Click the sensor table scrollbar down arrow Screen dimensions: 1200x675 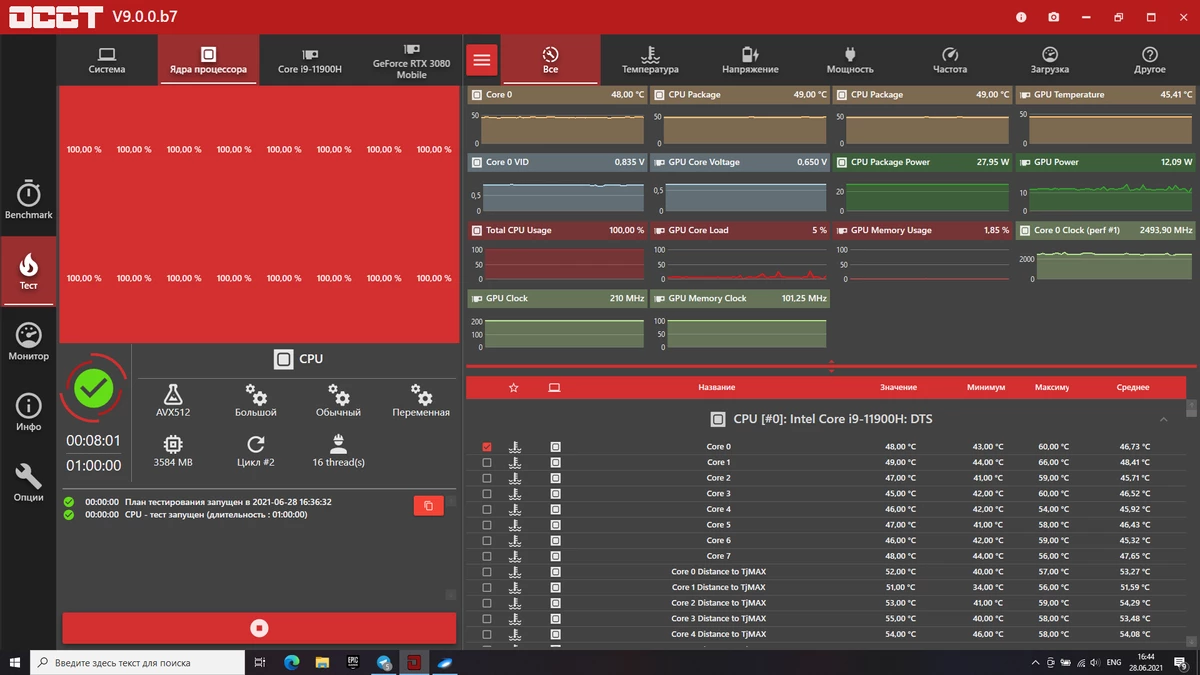(1193, 640)
